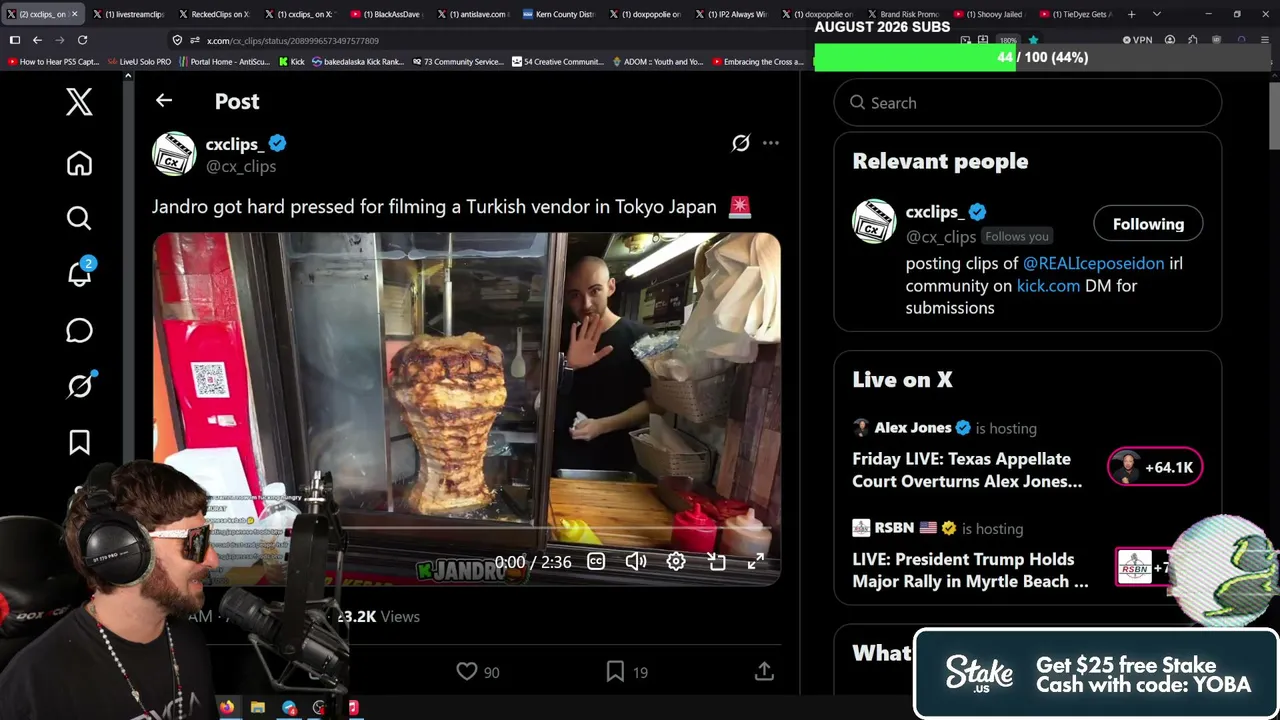
Task: Click the browser back button
Action: click(x=37, y=40)
